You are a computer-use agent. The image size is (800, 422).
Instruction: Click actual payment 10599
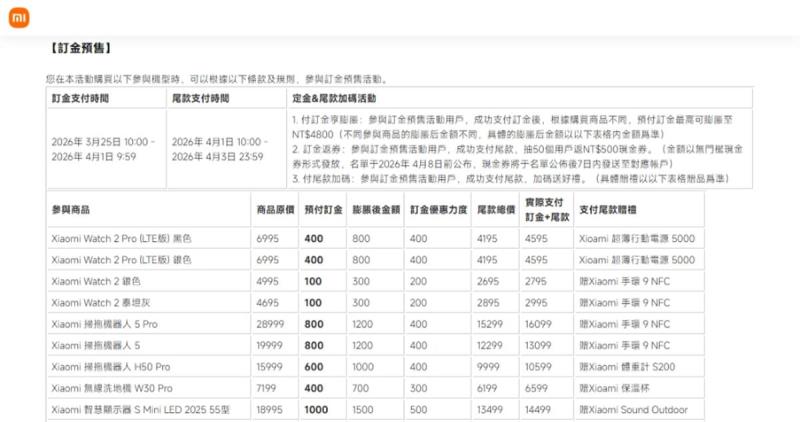[x=538, y=367]
